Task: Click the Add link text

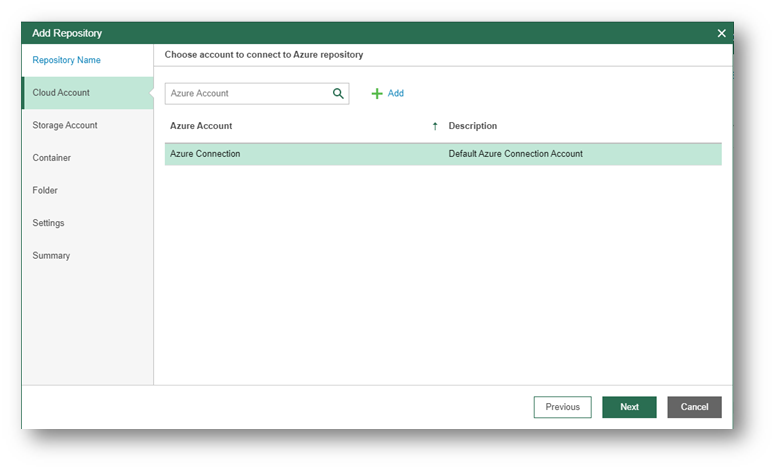Action: [x=396, y=93]
